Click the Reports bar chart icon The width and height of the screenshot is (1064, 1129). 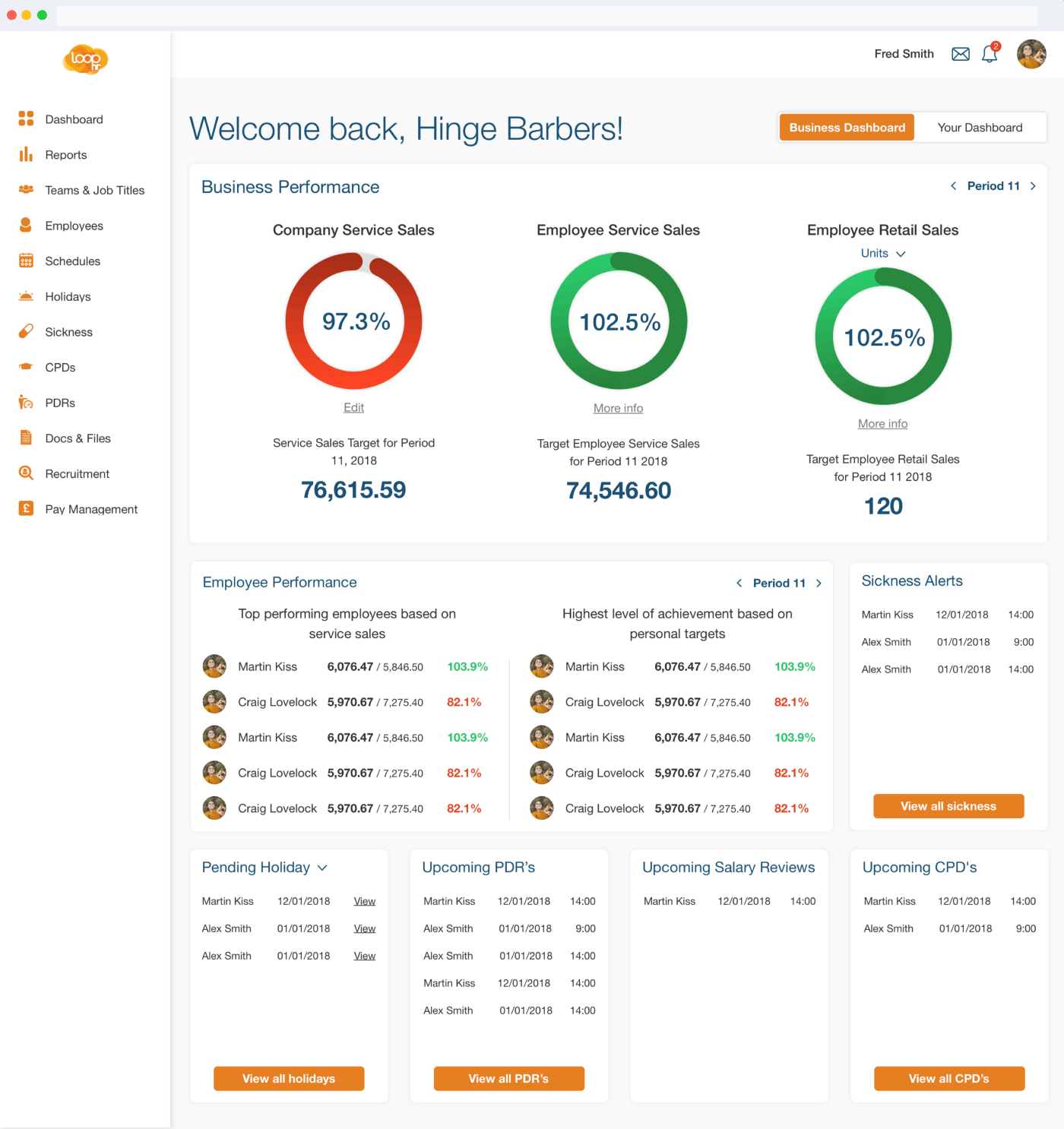click(x=26, y=155)
